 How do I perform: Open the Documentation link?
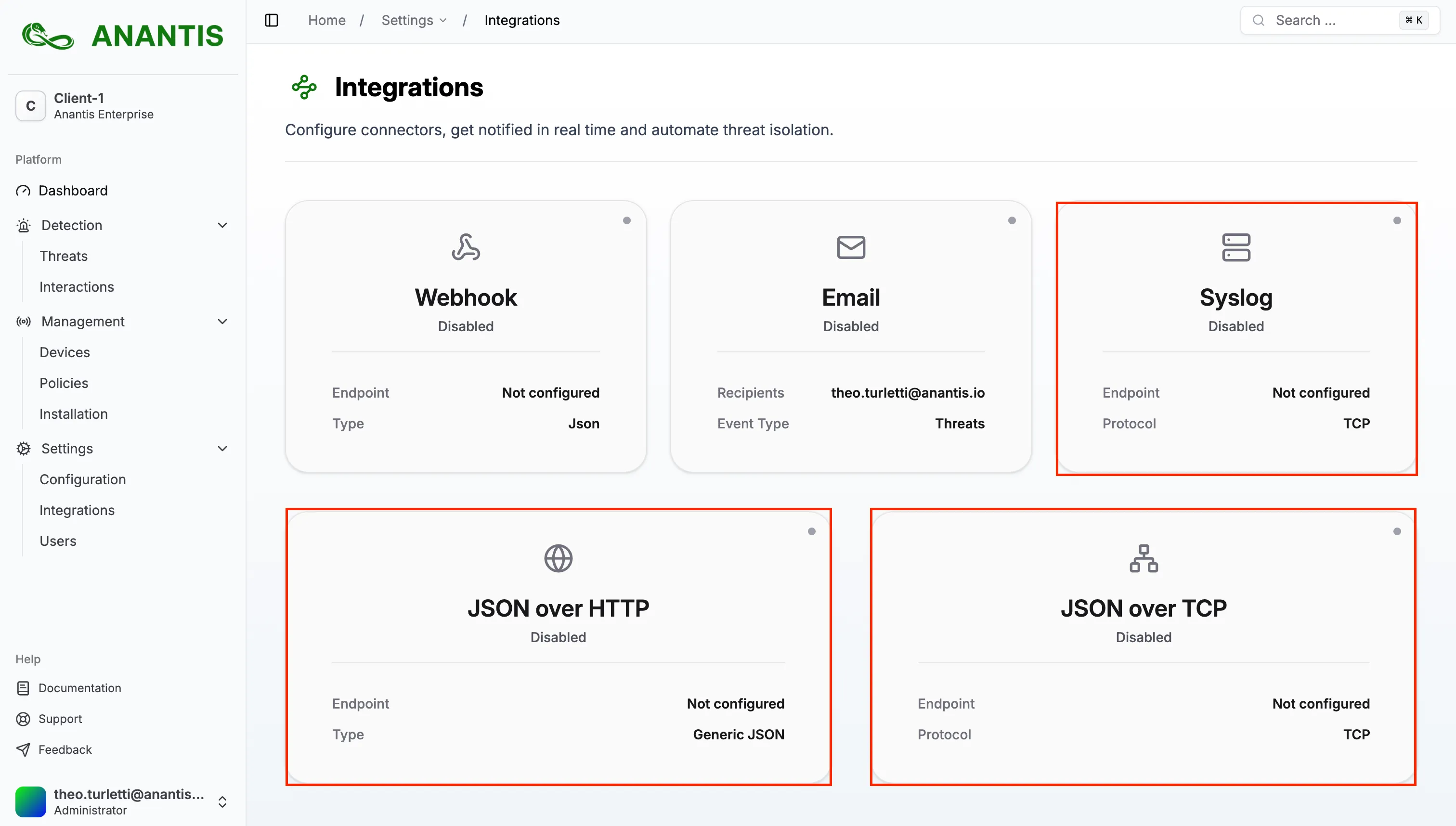(x=79, y=687)
